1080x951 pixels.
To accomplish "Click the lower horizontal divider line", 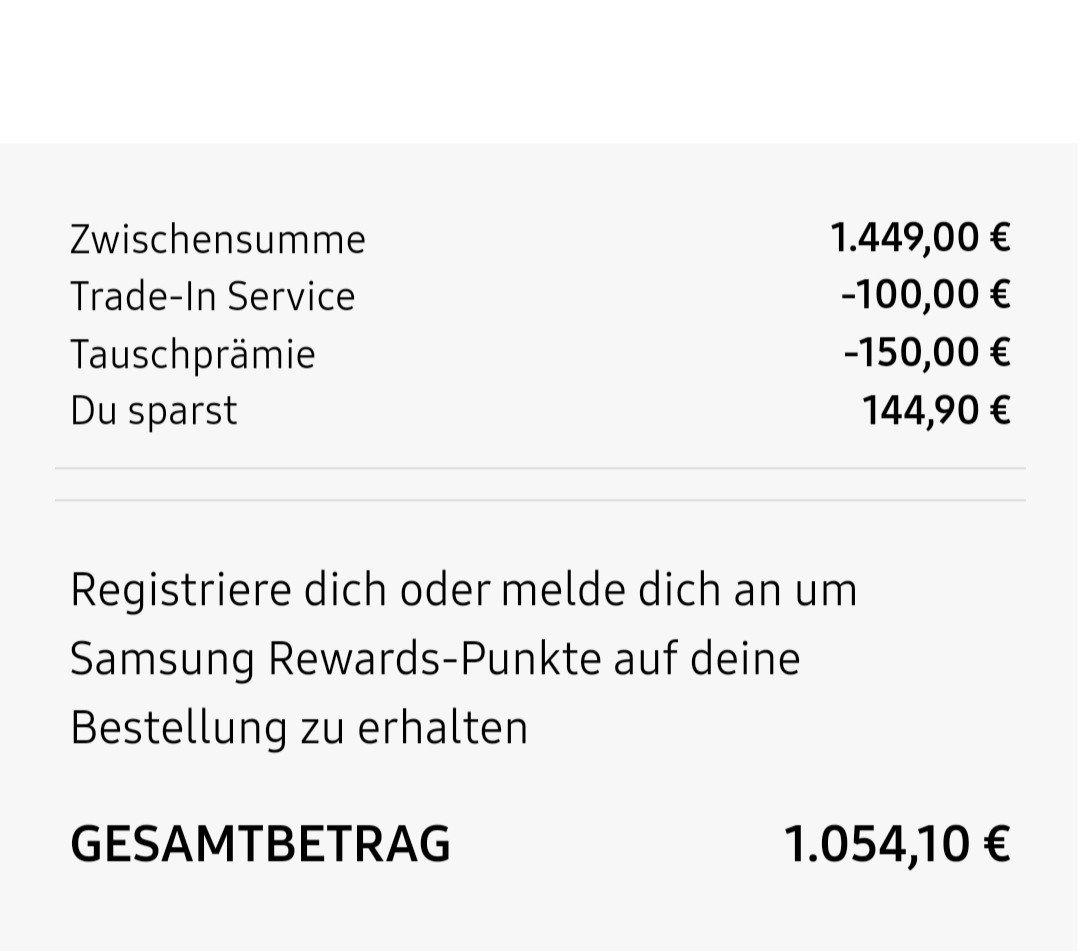I will 540,500.
